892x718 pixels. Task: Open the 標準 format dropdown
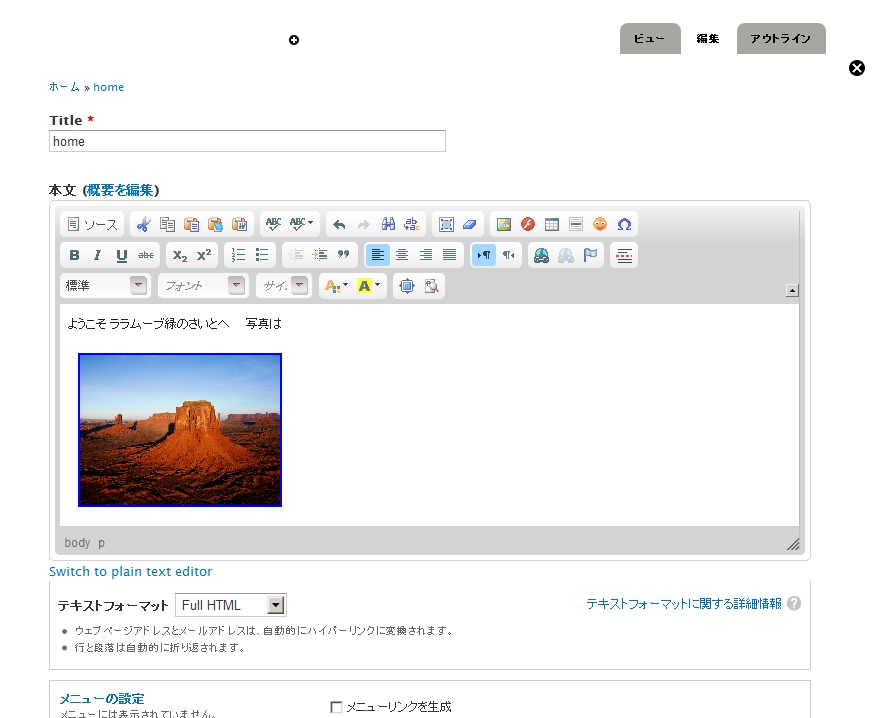coord(105,286)
